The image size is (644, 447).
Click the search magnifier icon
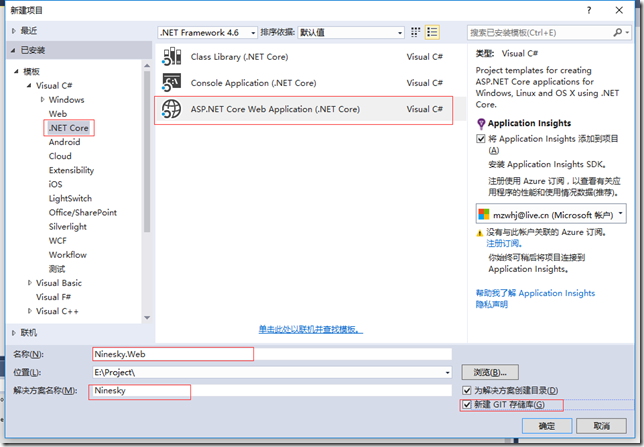click(x=617, y=32)
